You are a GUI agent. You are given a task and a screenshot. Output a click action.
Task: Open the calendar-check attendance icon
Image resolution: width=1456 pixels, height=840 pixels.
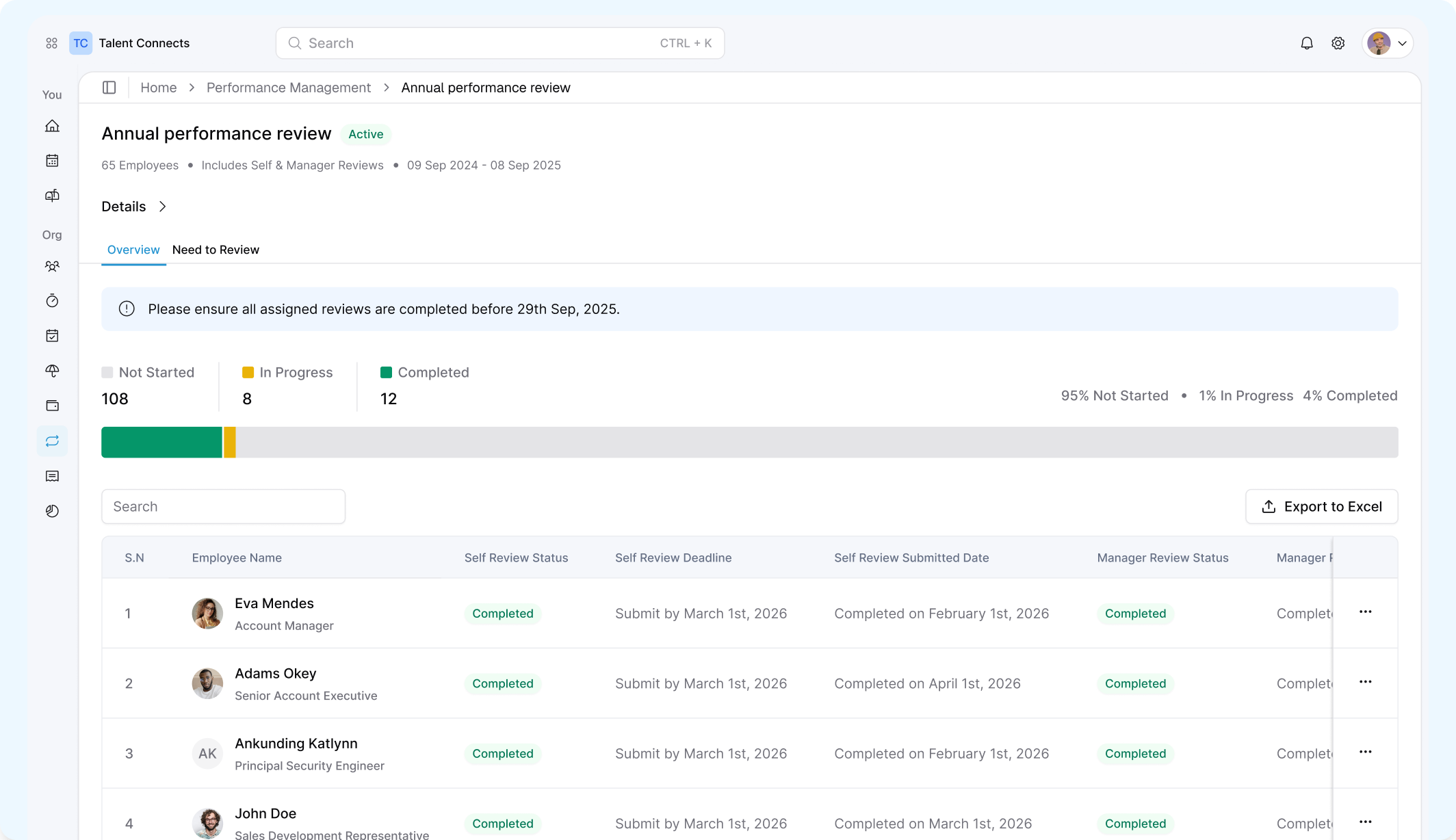(52, 336)
